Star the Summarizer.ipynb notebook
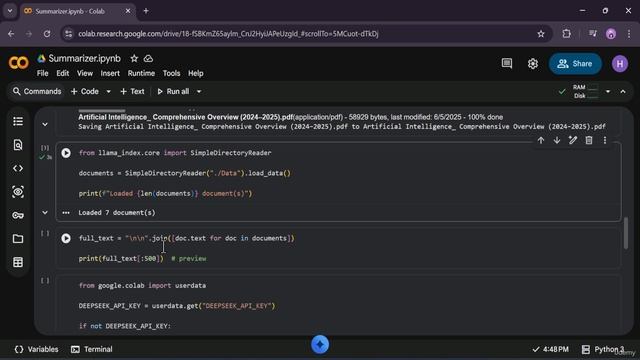The width and height of the screenshot is (640, 360). pos(134,59)
